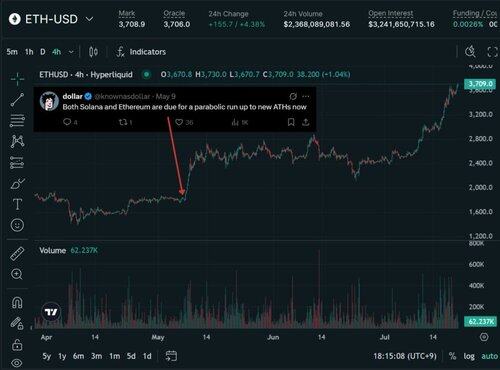Click the current price tag 3,709.0
500x370 pixels.
tap(480, 83)
